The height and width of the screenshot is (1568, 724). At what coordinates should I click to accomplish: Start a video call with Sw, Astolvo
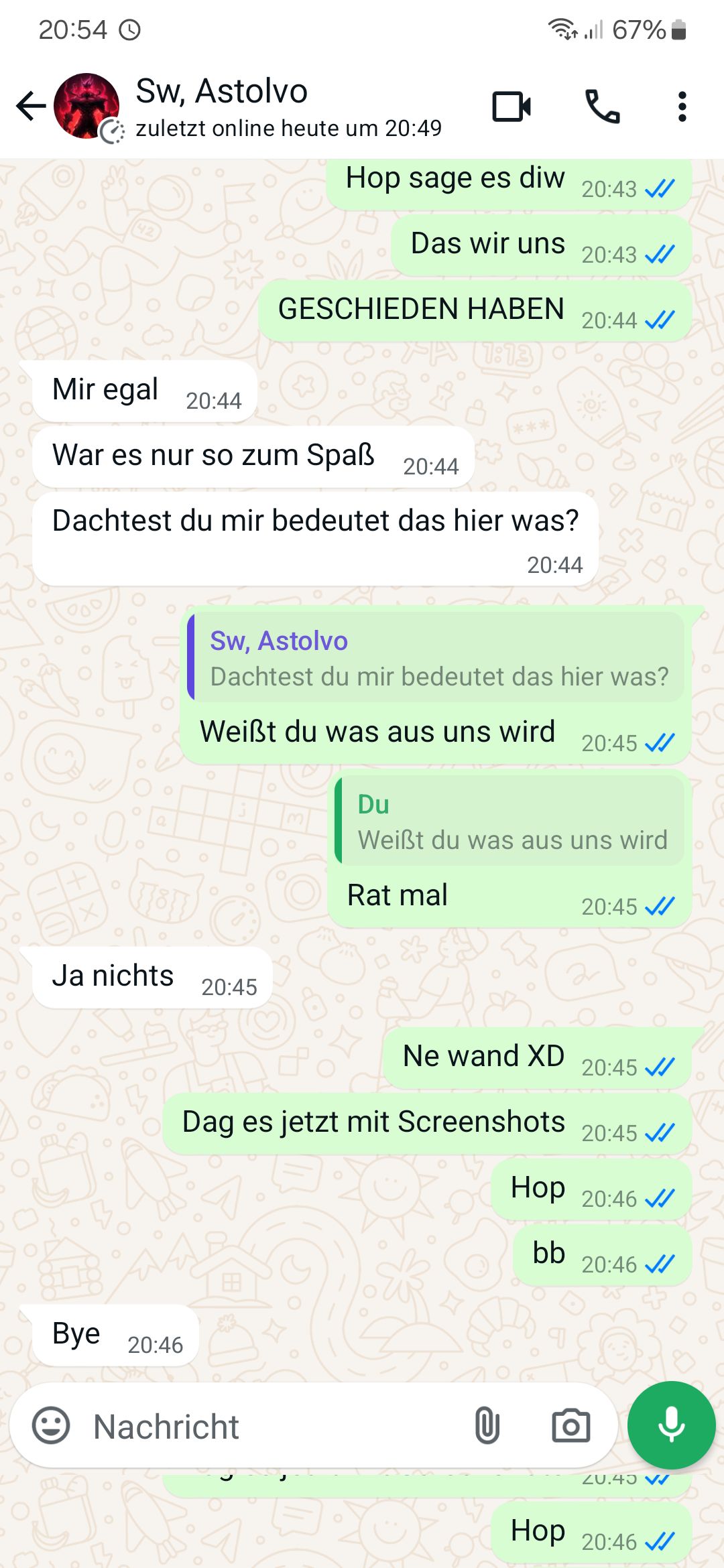pyautogui.click(x=511, y=107)
